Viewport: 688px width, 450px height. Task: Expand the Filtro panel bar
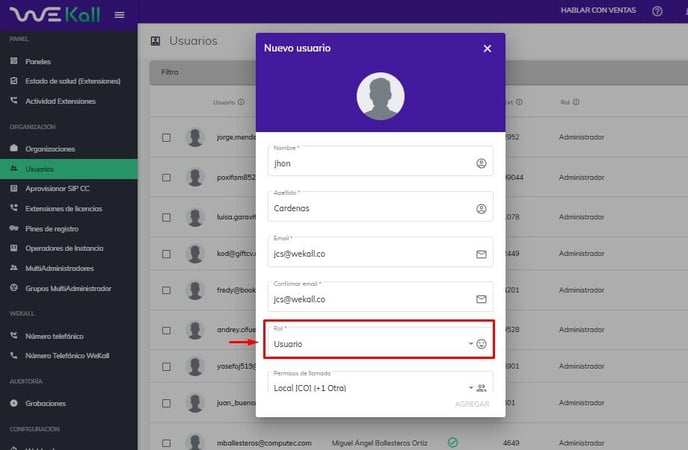[200, 72]
